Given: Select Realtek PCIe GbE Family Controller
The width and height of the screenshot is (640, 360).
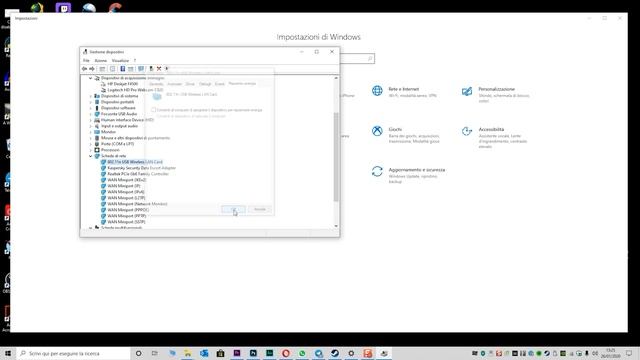Looking at the screenshot, I should point(138,174).
